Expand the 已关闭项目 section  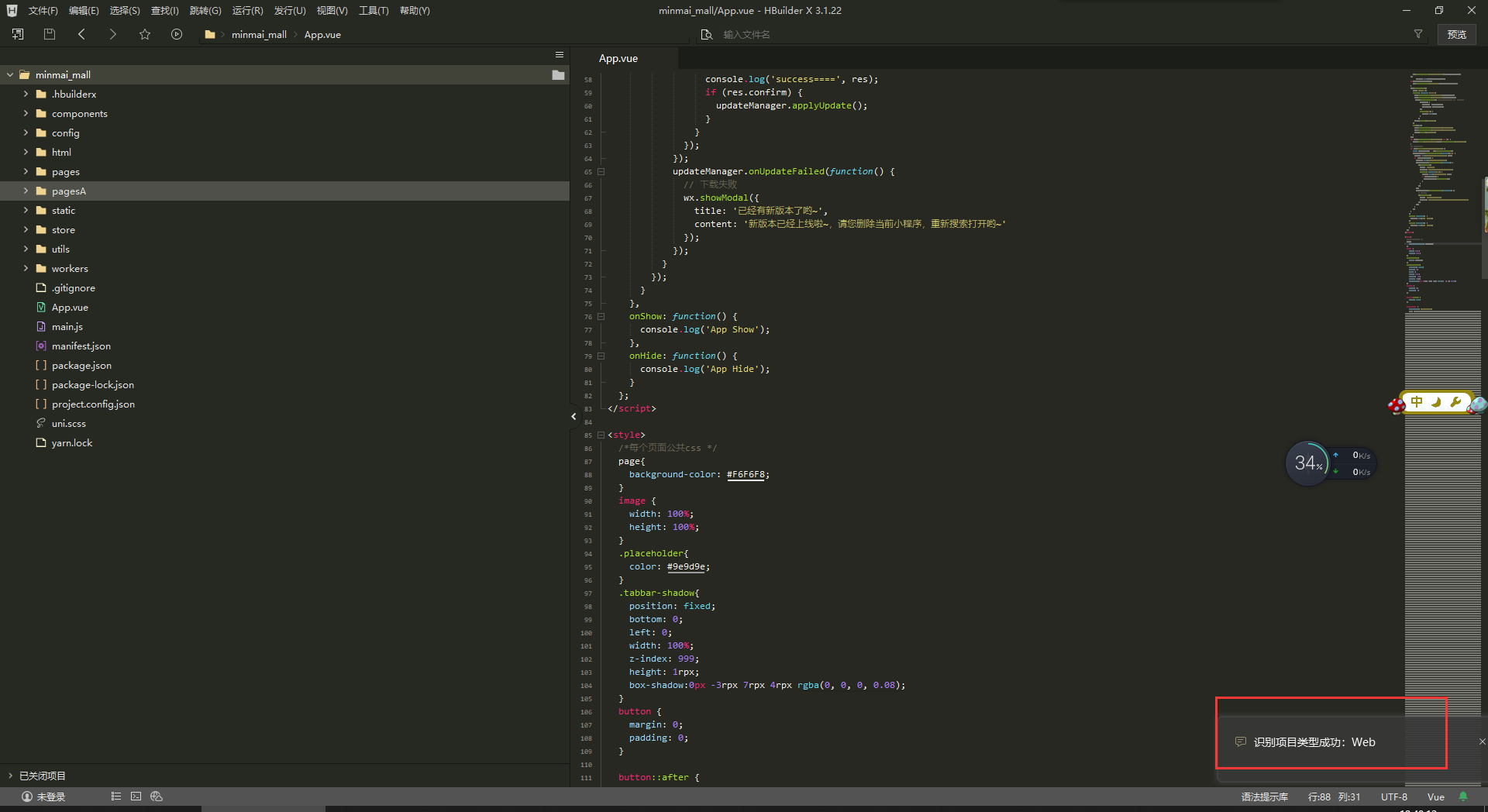[10, 776]
